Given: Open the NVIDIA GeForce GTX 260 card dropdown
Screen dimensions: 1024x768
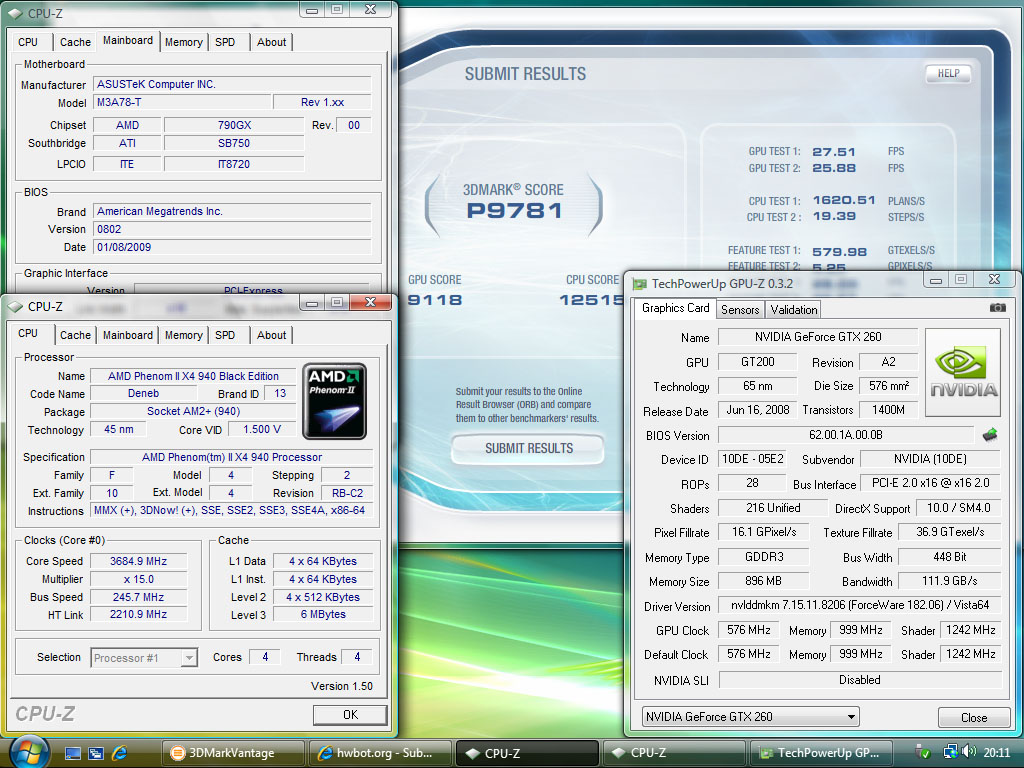Looking at the screenshot, I should [x=851, y=716].
